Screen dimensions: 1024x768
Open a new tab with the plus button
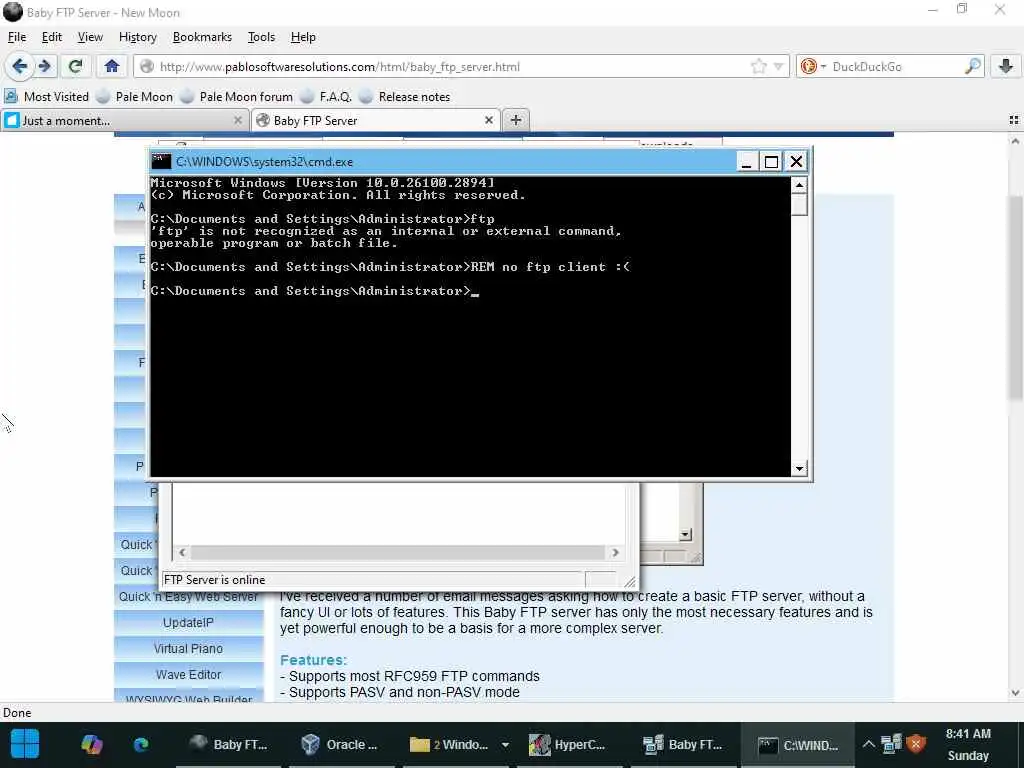pos(516,120)
